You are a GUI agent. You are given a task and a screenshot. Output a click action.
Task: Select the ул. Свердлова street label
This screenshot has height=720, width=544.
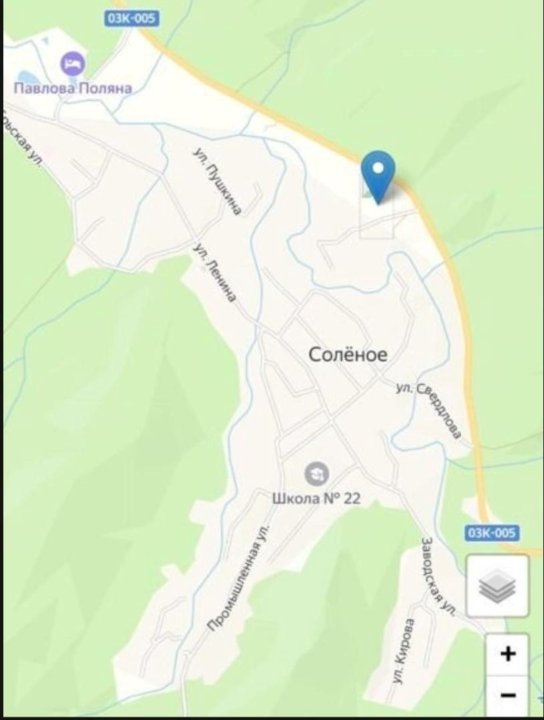(x=428, y=410)
